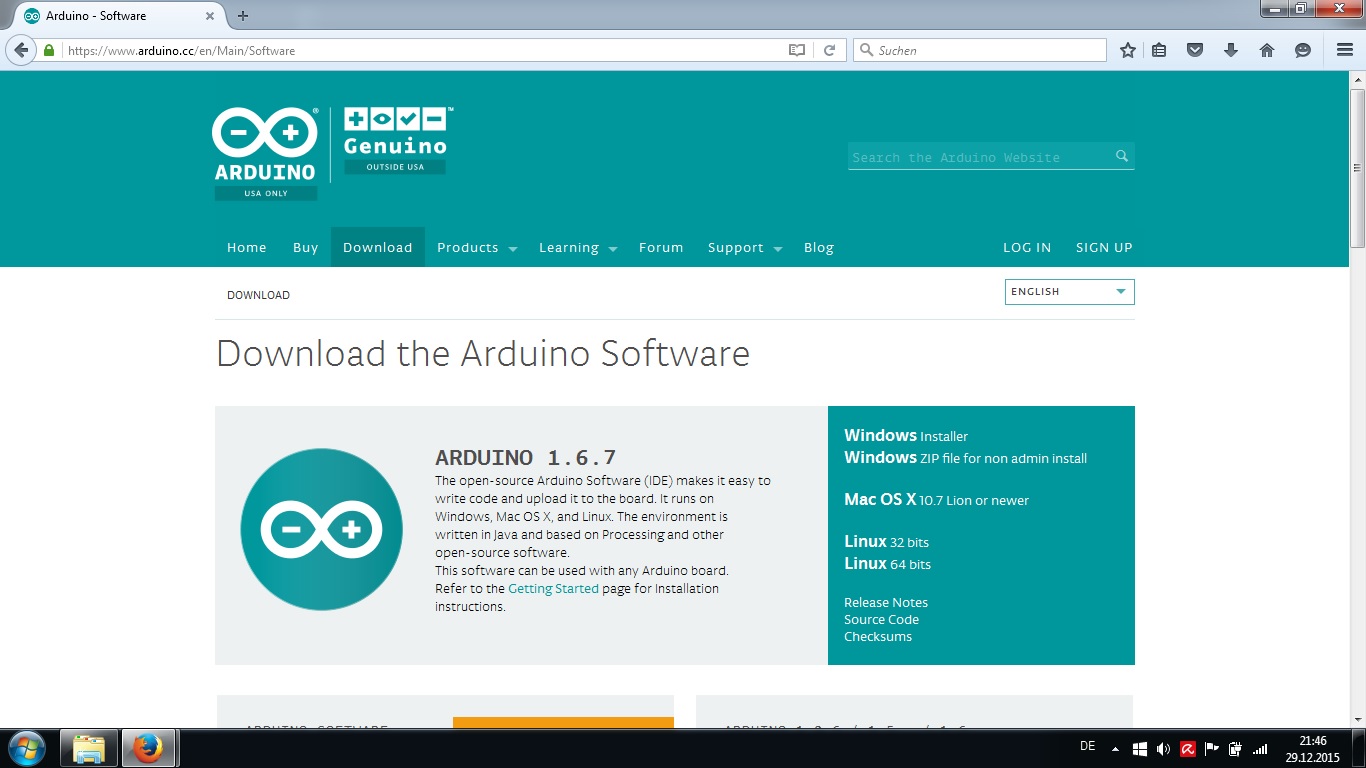Viewport: 1366px width, 768px height.
Task: Save page to Pocket icon
Action: click(x=1194, y=50)
